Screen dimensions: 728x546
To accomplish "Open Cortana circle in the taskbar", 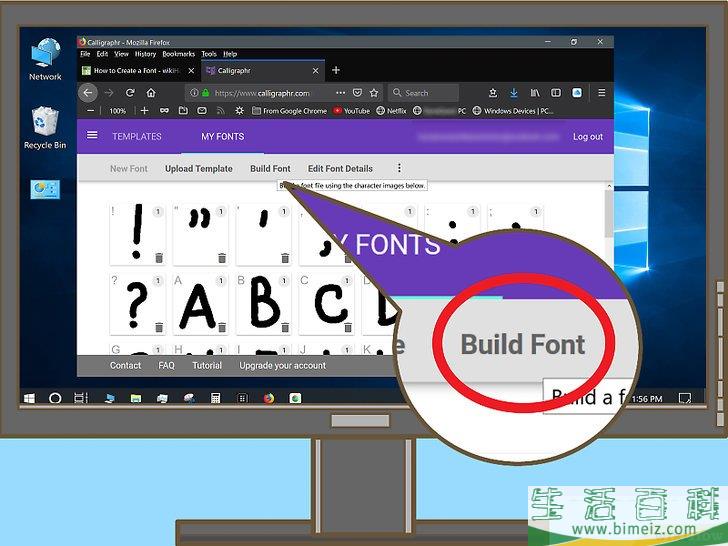I will click(x=55, y=398).
